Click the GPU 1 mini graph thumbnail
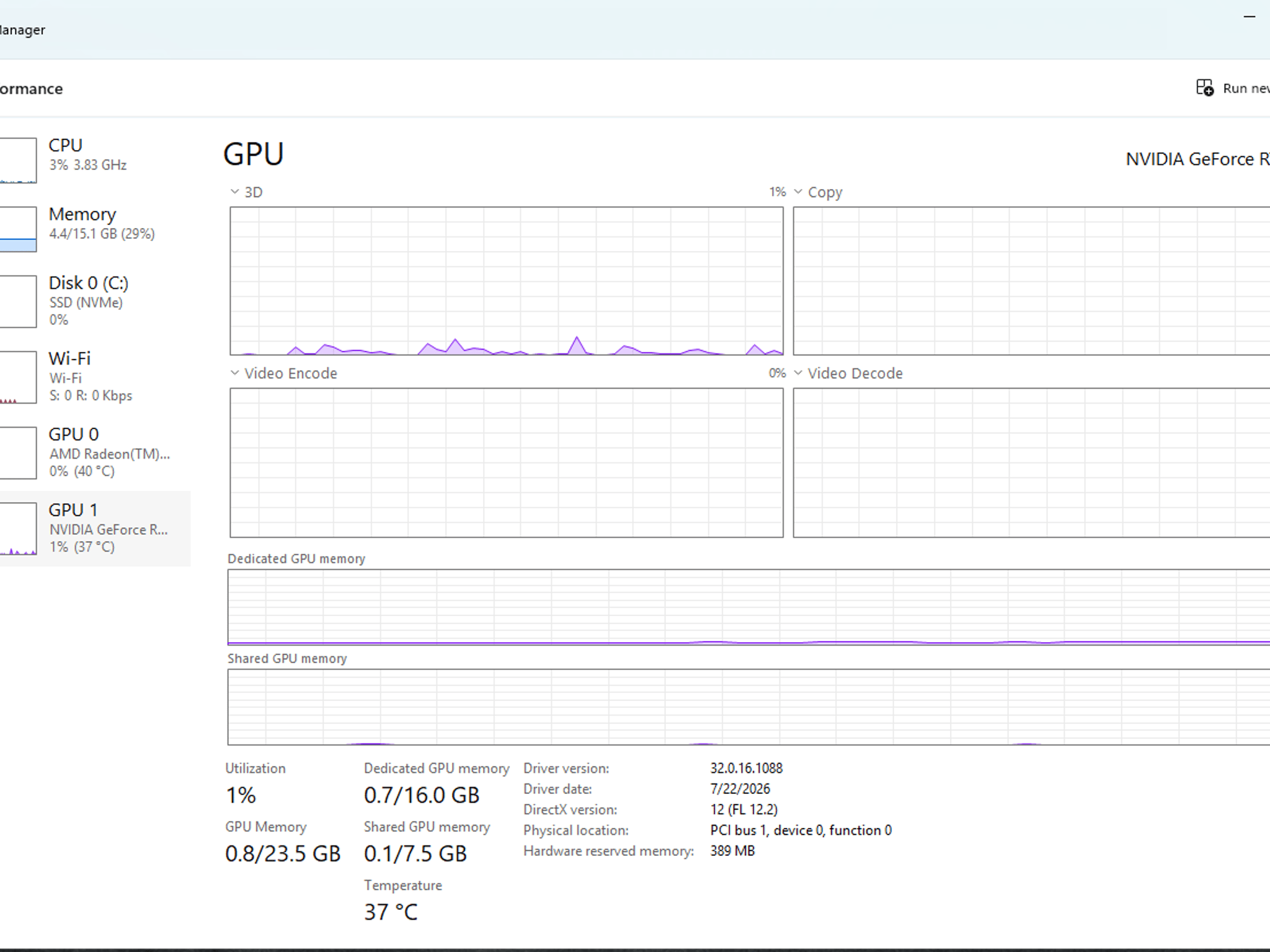Image resolution: width=1270 pixels, height=952 pixels. [18, 529]
